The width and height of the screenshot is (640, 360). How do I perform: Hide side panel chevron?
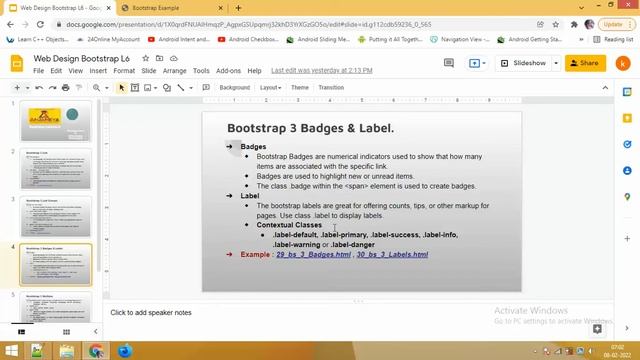(627, 328)
